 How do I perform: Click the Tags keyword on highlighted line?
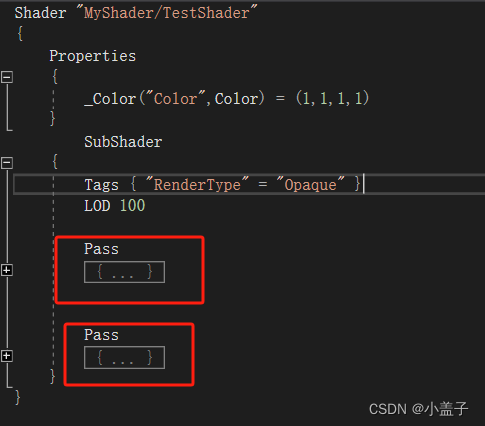point(101,185)
